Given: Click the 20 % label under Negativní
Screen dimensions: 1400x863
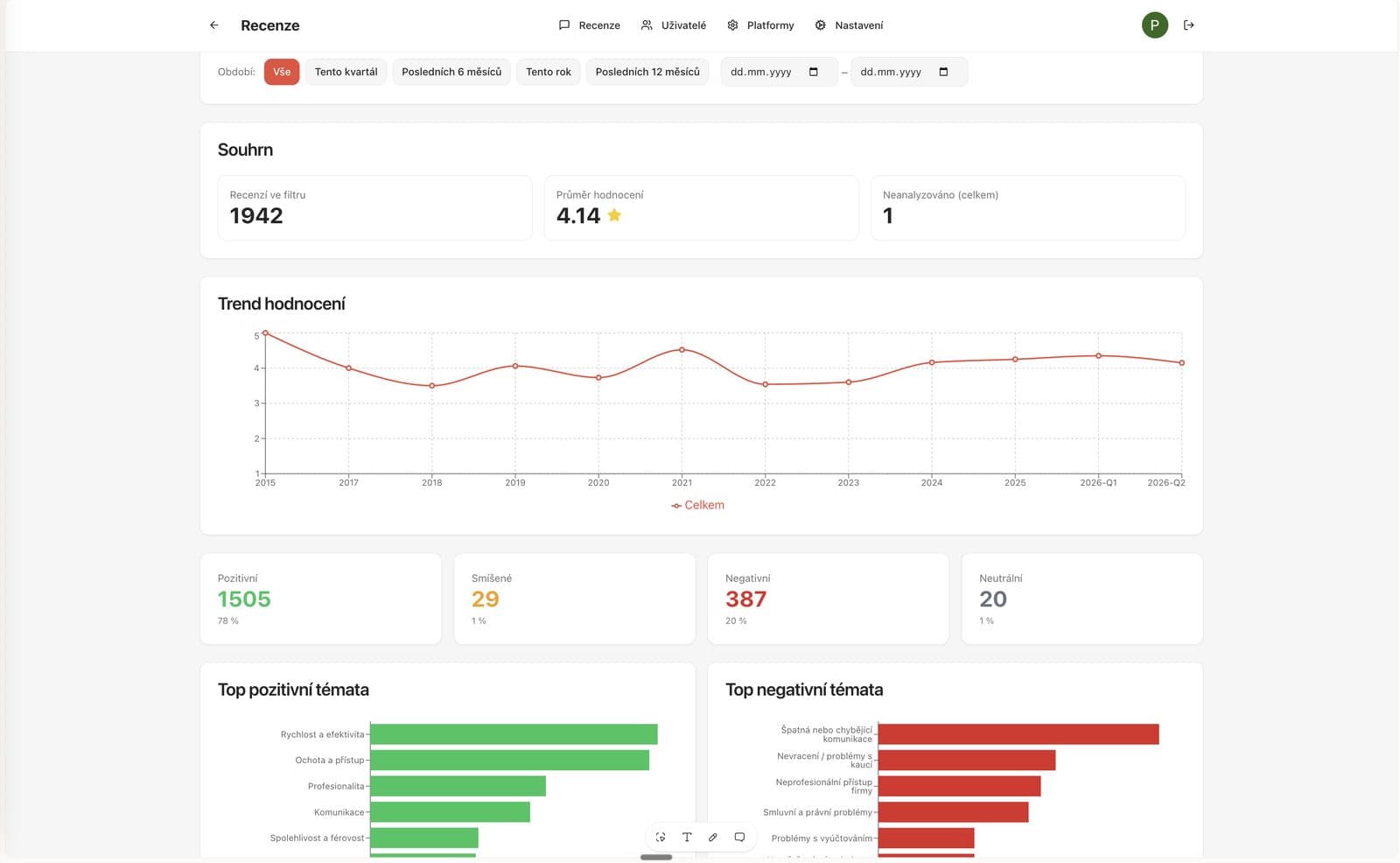Looking at the screenshot, I should 736,621.
